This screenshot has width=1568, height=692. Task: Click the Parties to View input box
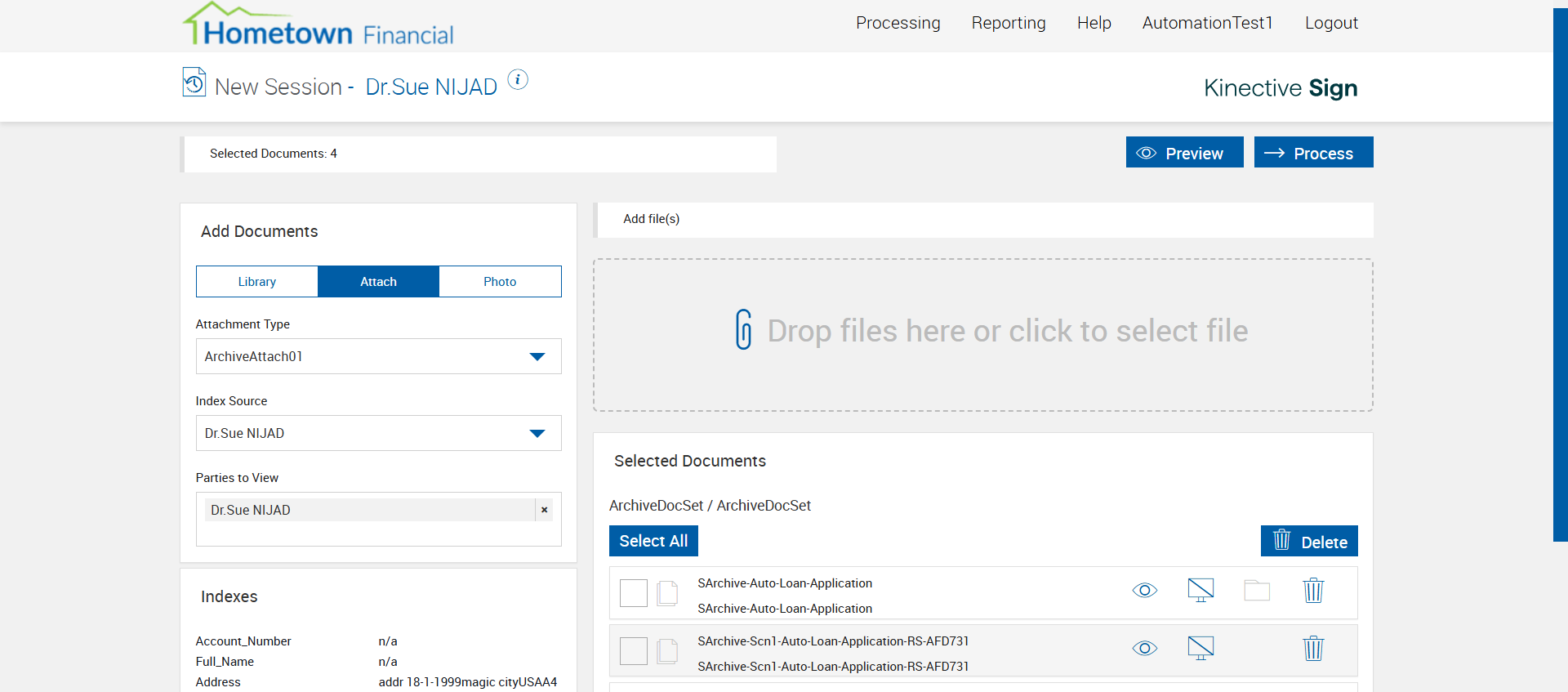379,519
